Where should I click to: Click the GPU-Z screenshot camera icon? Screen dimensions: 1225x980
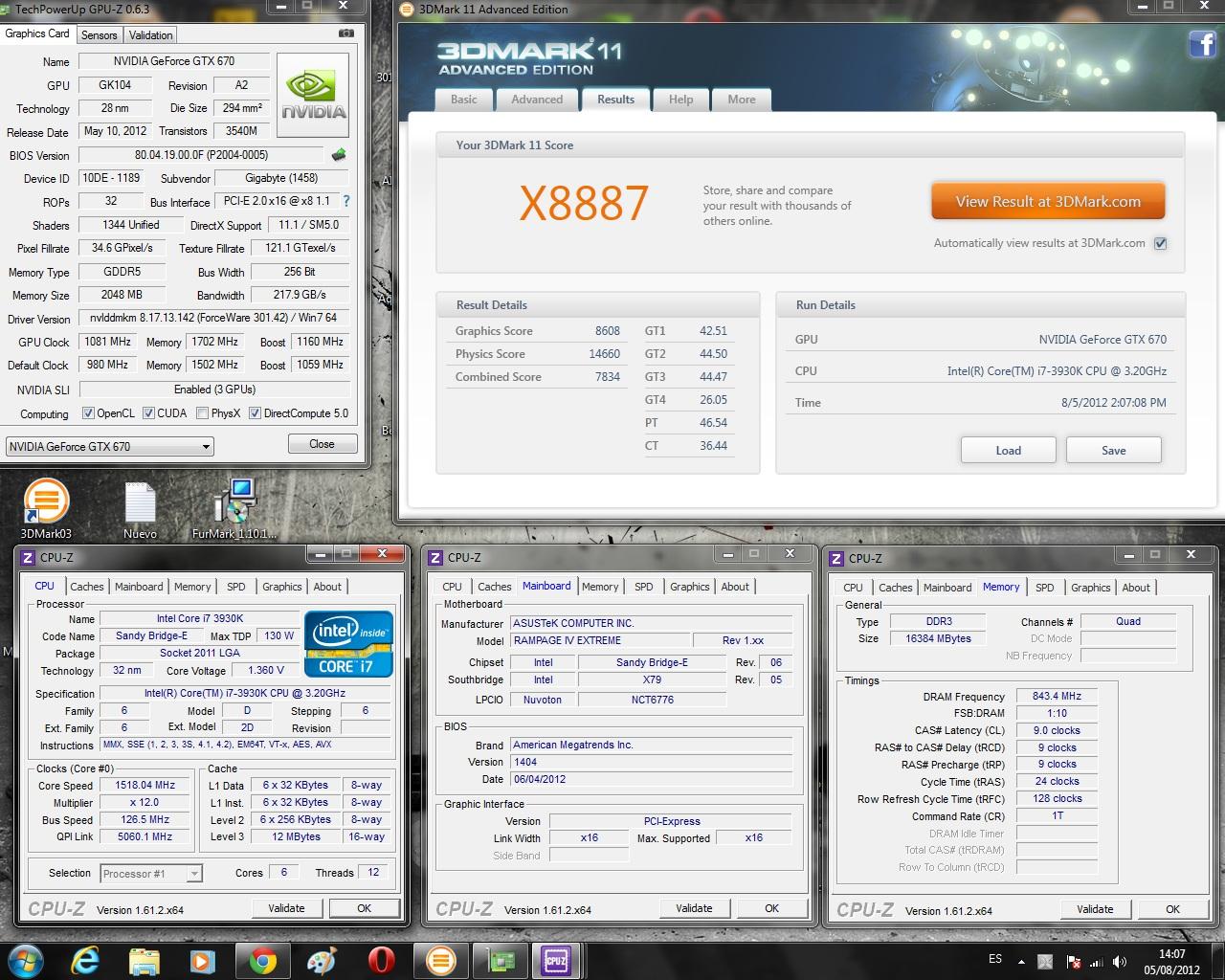tap(345, 33)
